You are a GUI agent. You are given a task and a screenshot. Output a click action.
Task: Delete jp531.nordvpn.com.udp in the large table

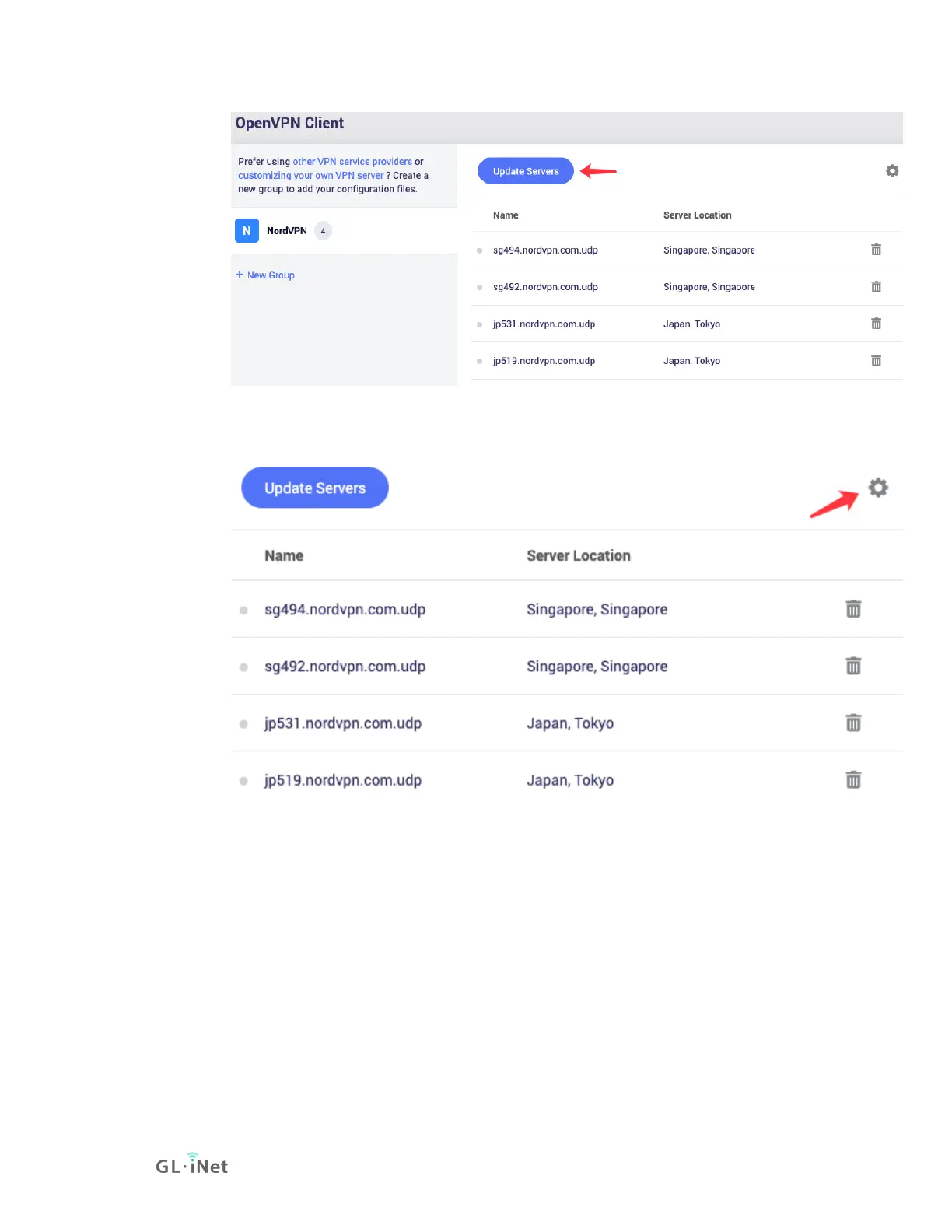[x=853, y=723]
